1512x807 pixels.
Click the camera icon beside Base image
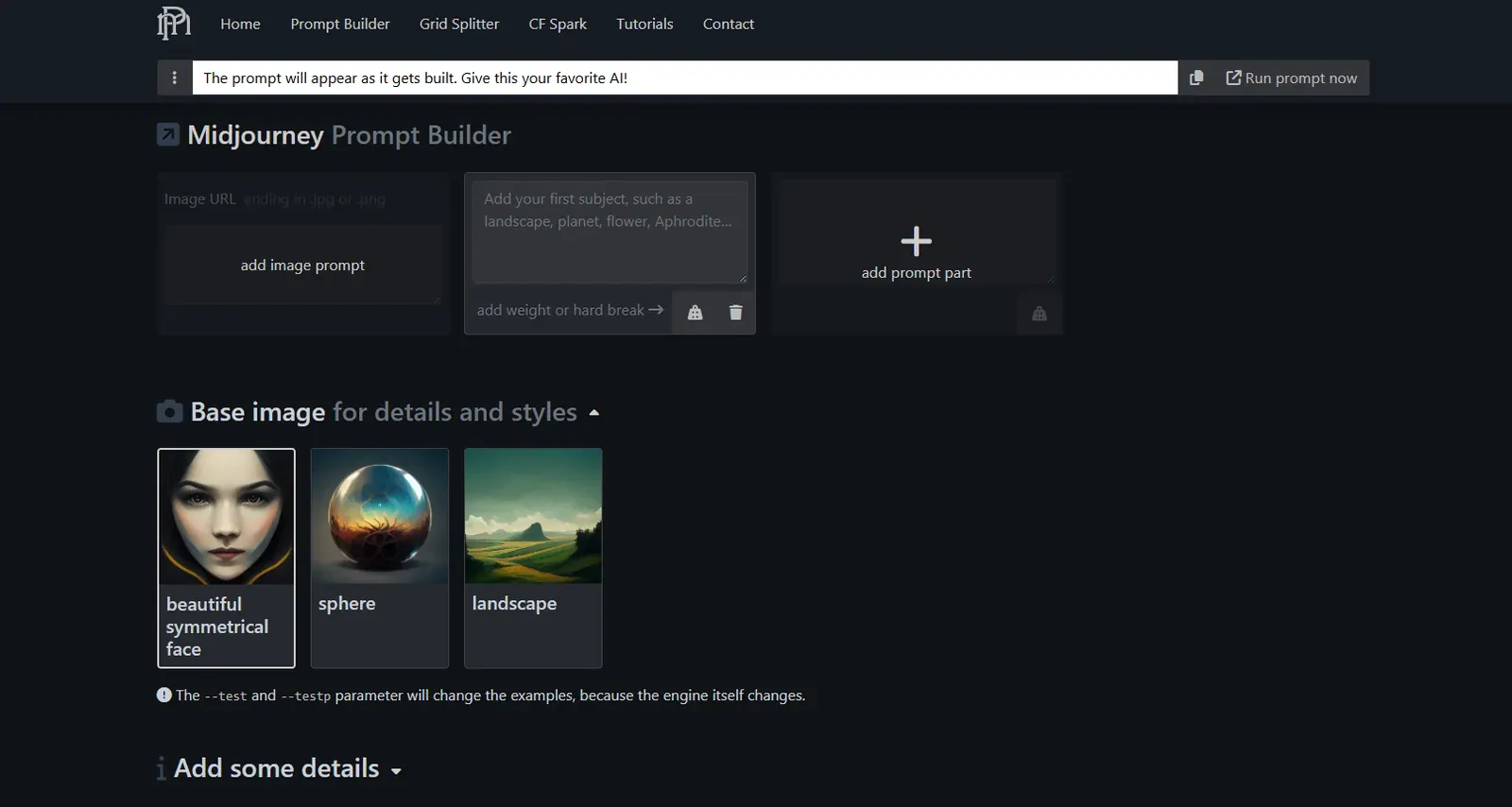[x=169, y=411]
